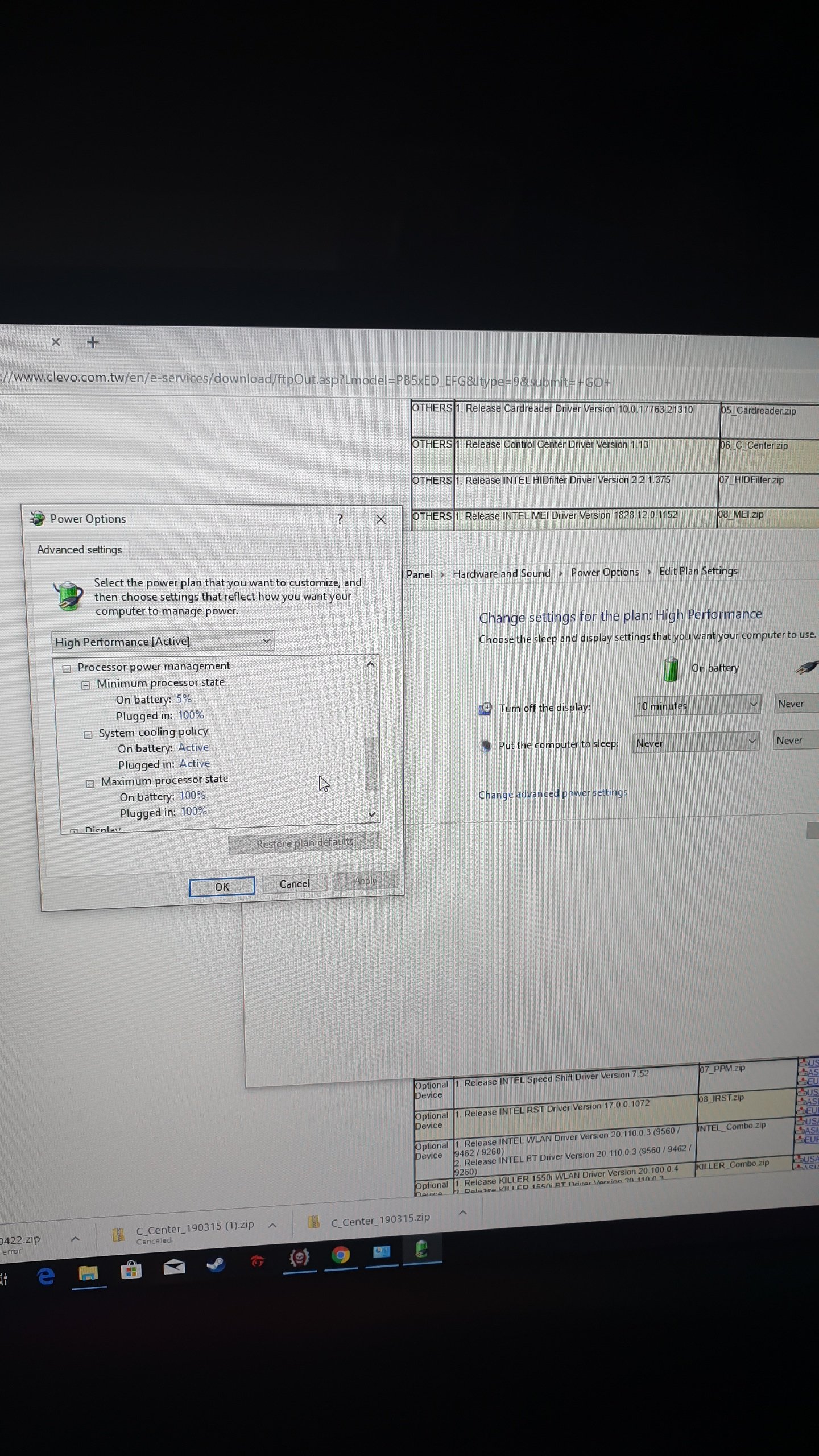Viewport: 819px width, 1456px height.
Task: Select the Advanced settings tab
Action: tap(80, 550)
